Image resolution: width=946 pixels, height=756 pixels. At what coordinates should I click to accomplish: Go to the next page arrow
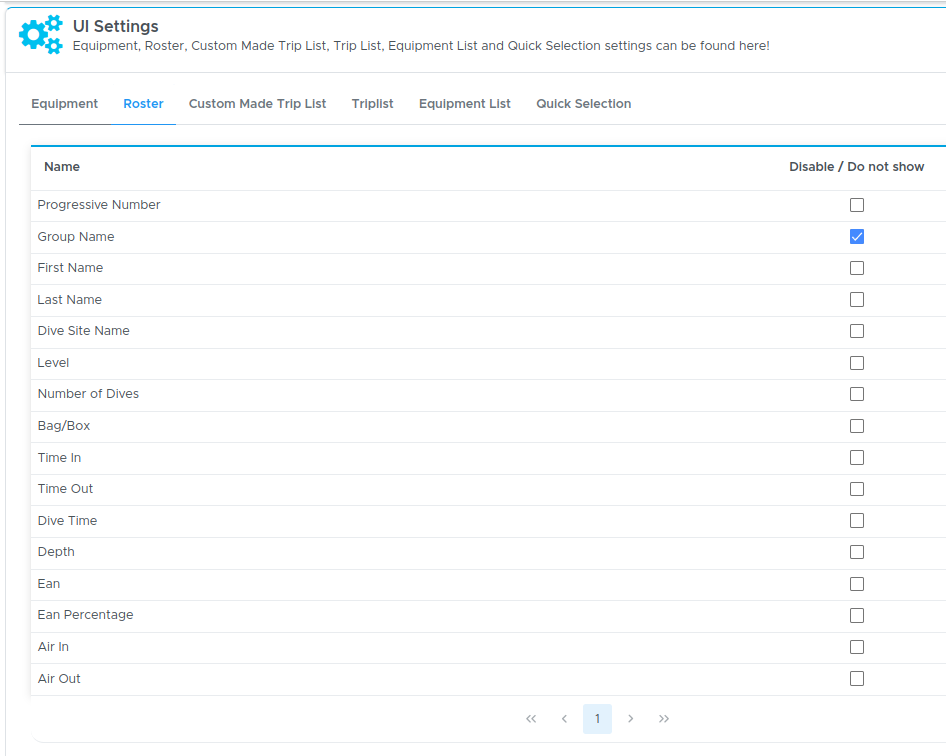pos(630,719)
